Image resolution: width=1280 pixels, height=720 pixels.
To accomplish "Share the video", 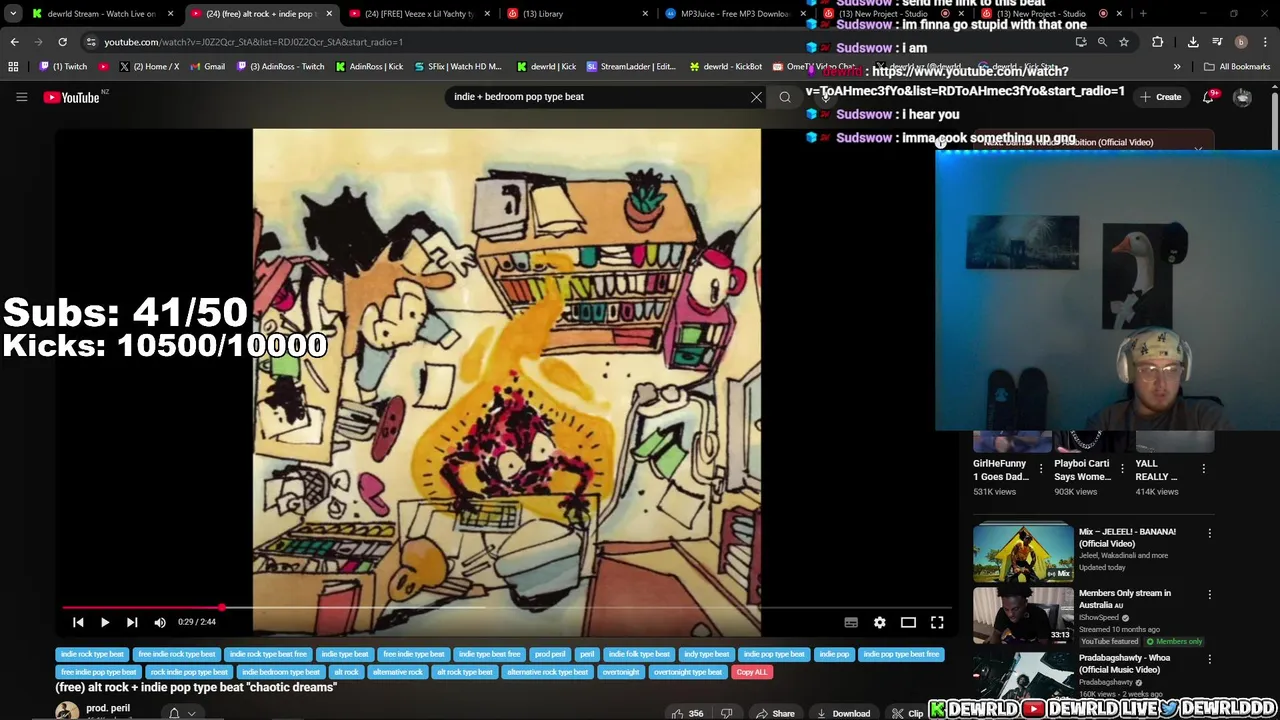I will (x=775, y=713).
